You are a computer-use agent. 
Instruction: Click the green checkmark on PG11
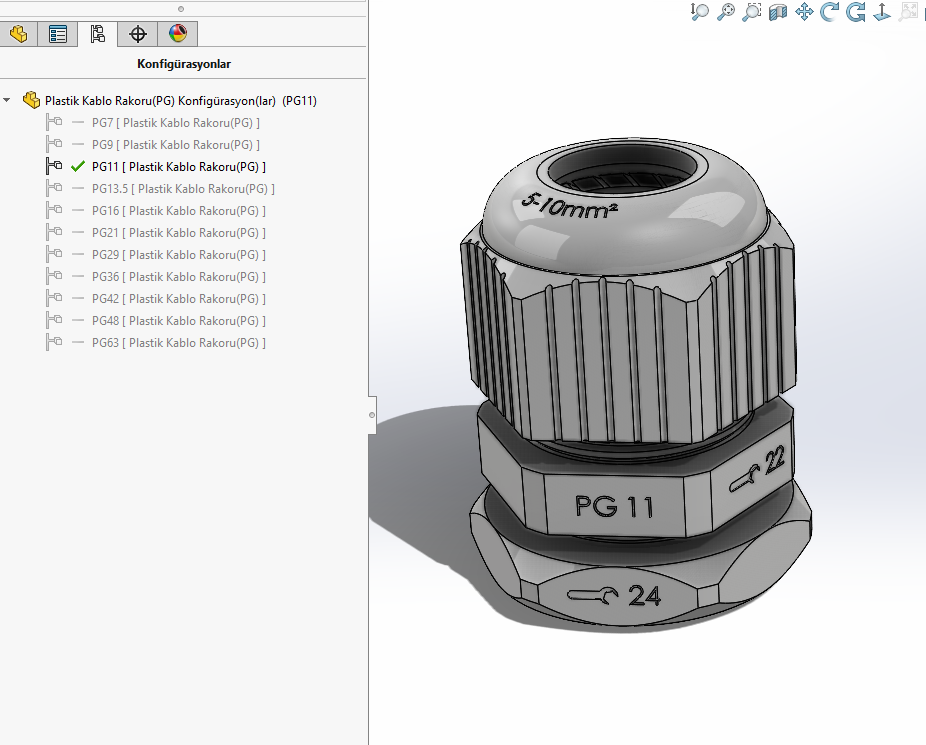click(77, 166)
